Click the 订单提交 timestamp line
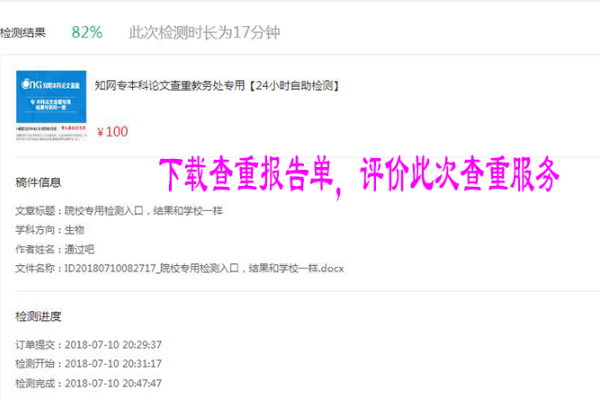The height and width of the screenshot is (400, 600). 88,345
